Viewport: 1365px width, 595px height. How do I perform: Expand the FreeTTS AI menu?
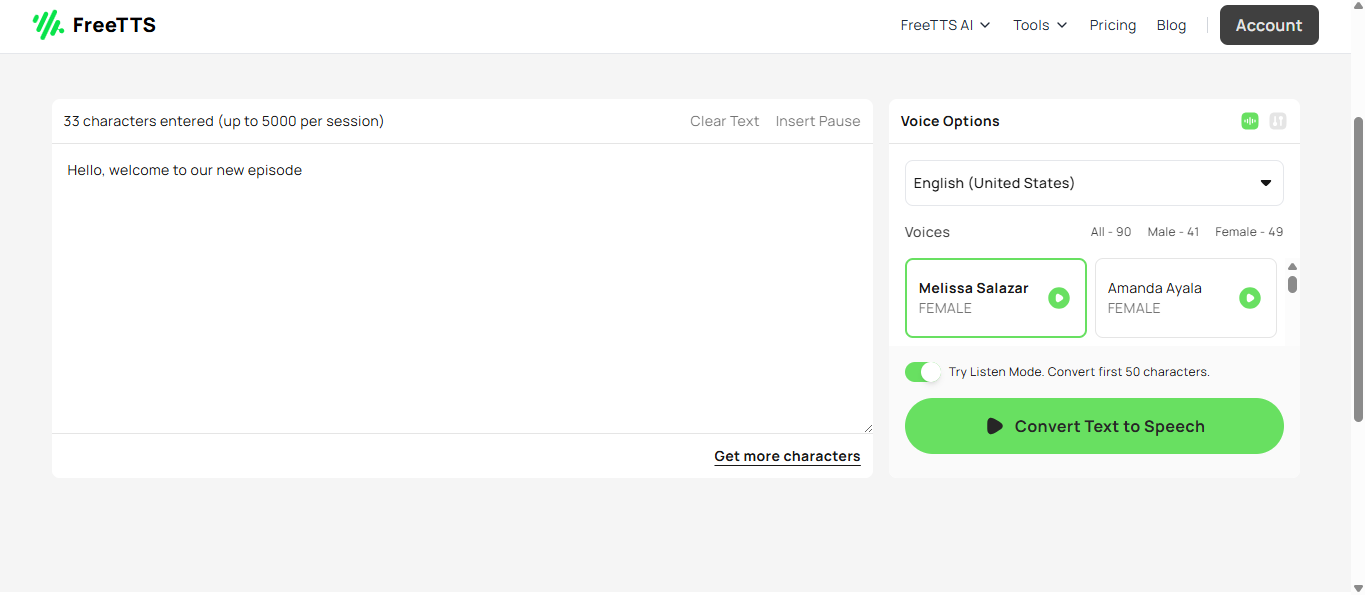tap(945, 25)
